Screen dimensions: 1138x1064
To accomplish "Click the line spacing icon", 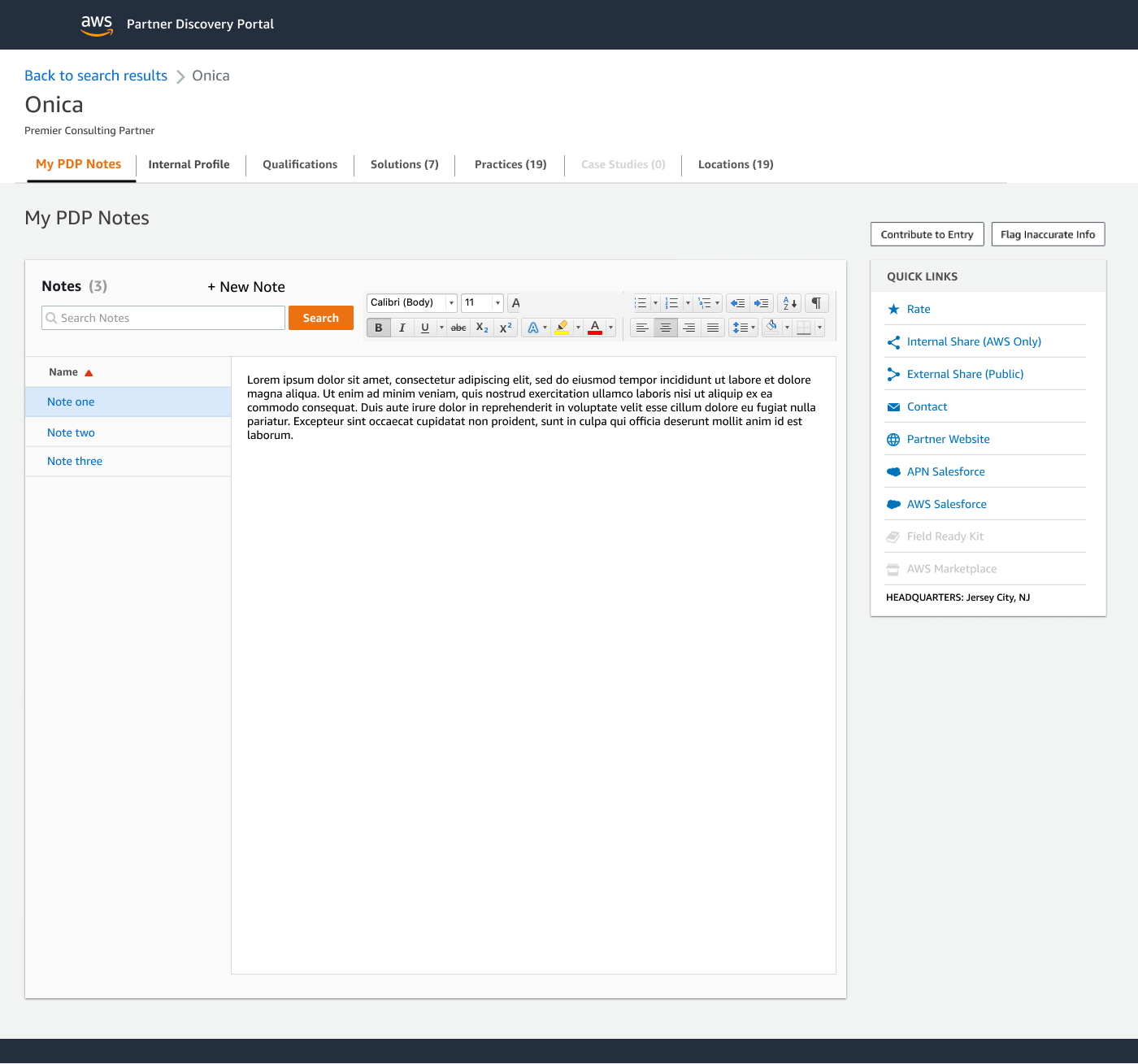I will [740, 328].
